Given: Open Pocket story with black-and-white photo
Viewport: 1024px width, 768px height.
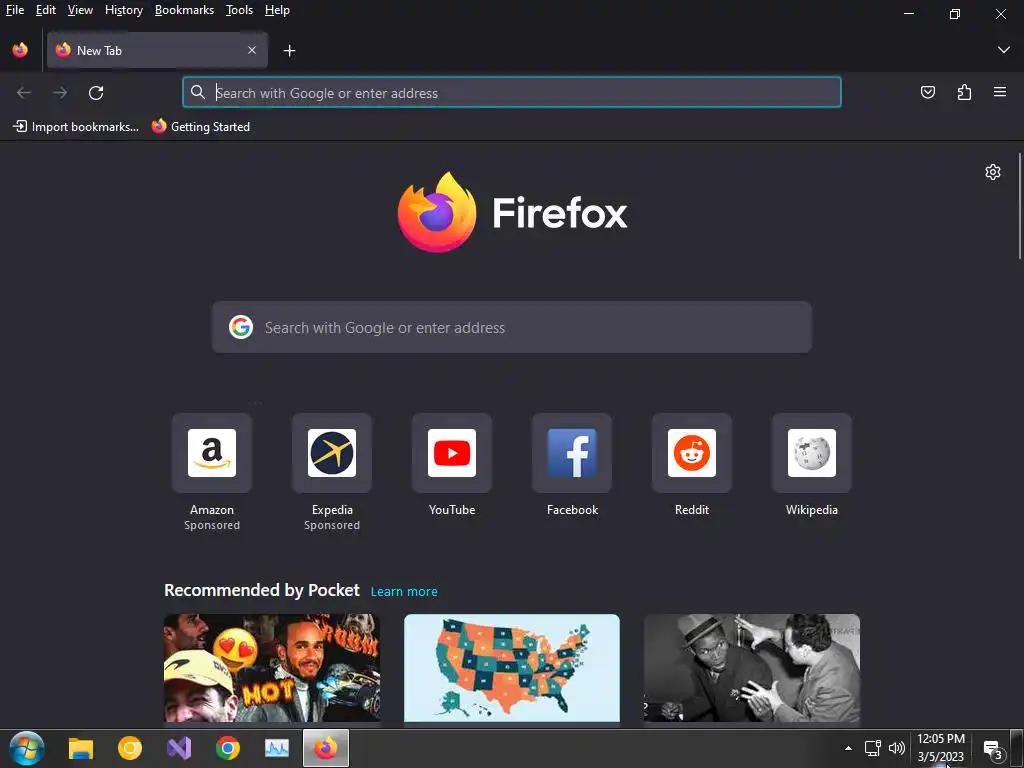Looking at the screenshot, I should coord(752,668).
